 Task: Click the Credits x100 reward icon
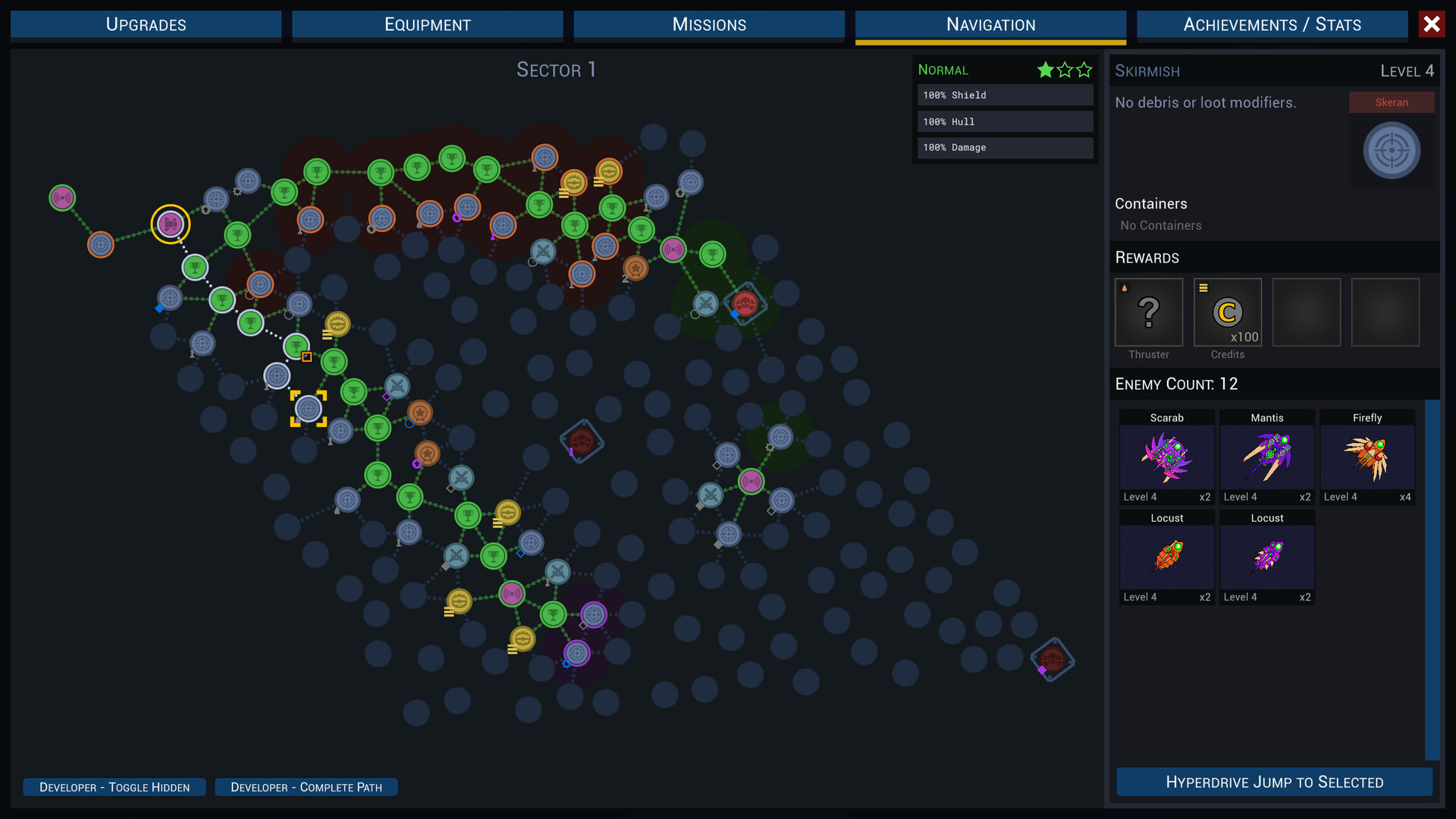[x=1228, y=312]
